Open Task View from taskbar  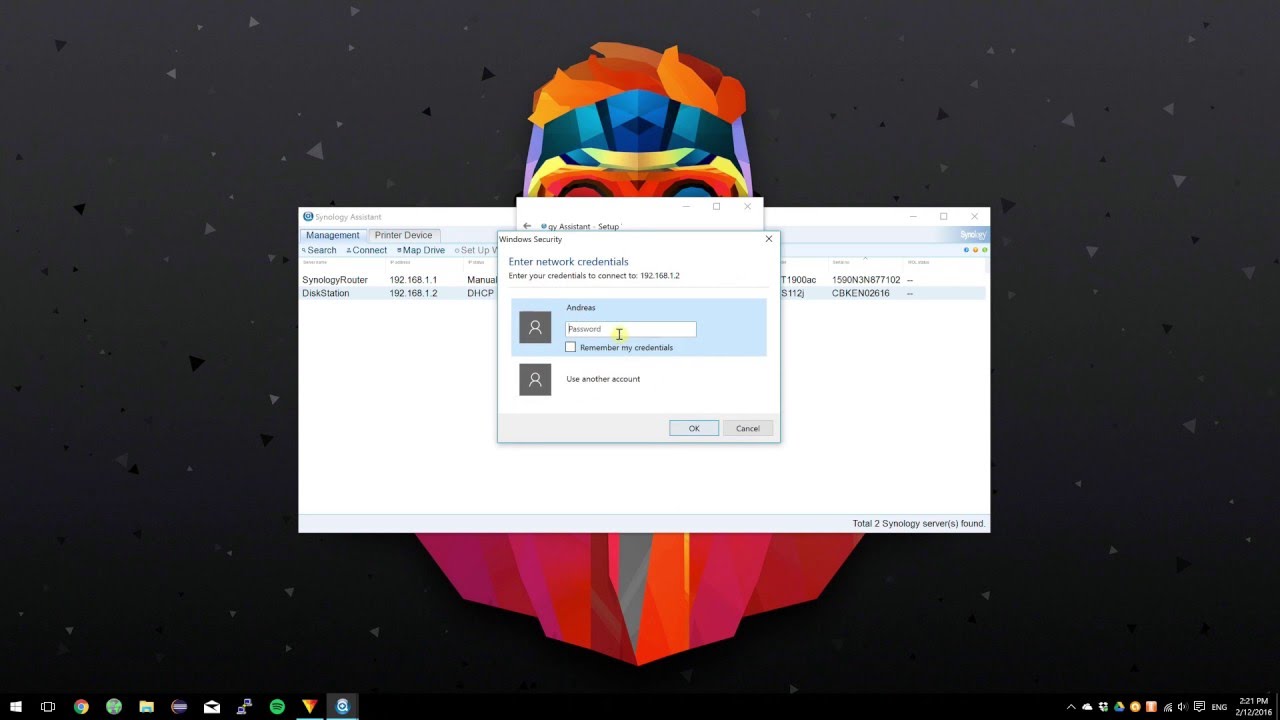click(47, 706)
